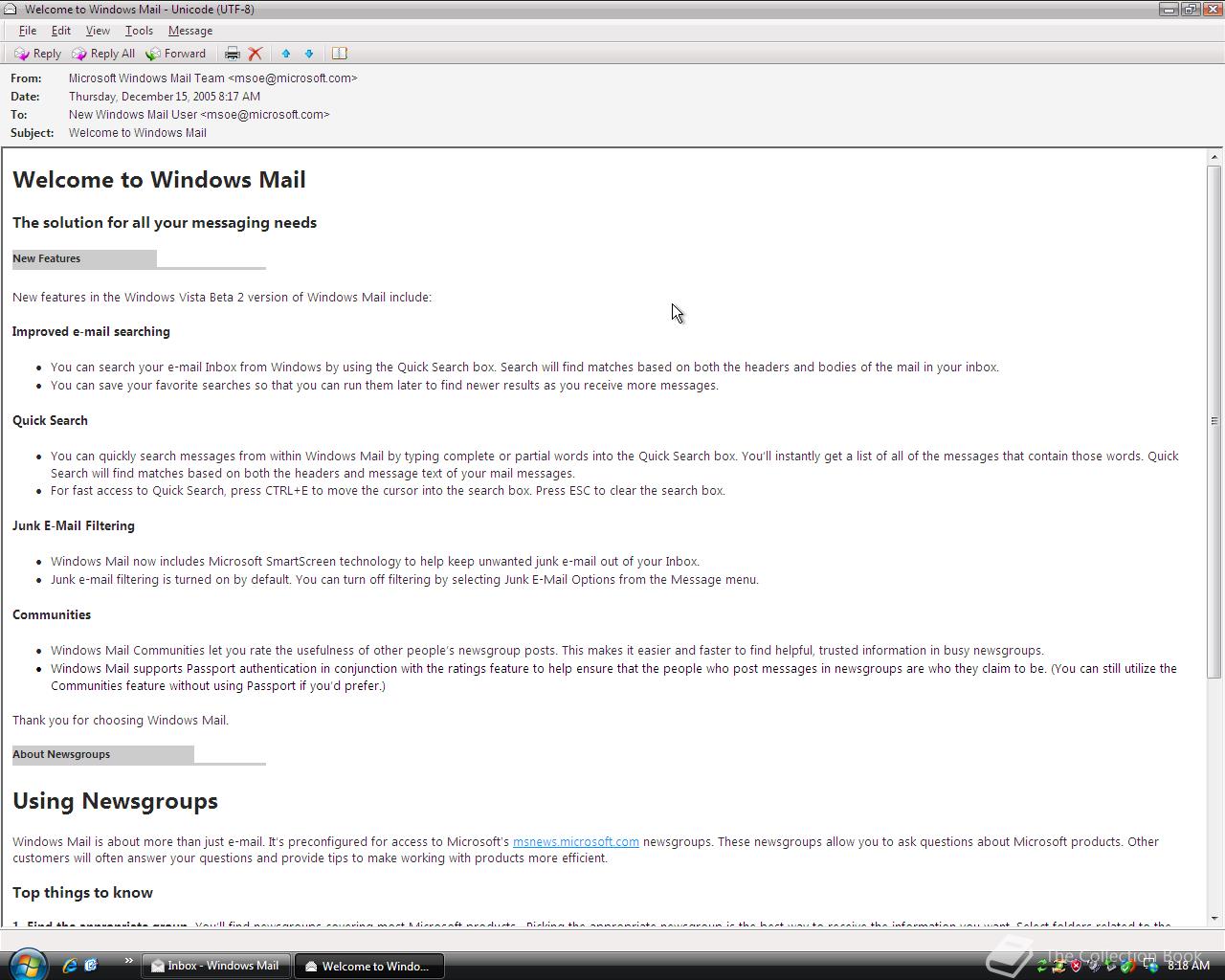
Task: Open the red shield security alert tray icon
Action: (1077, 967)
